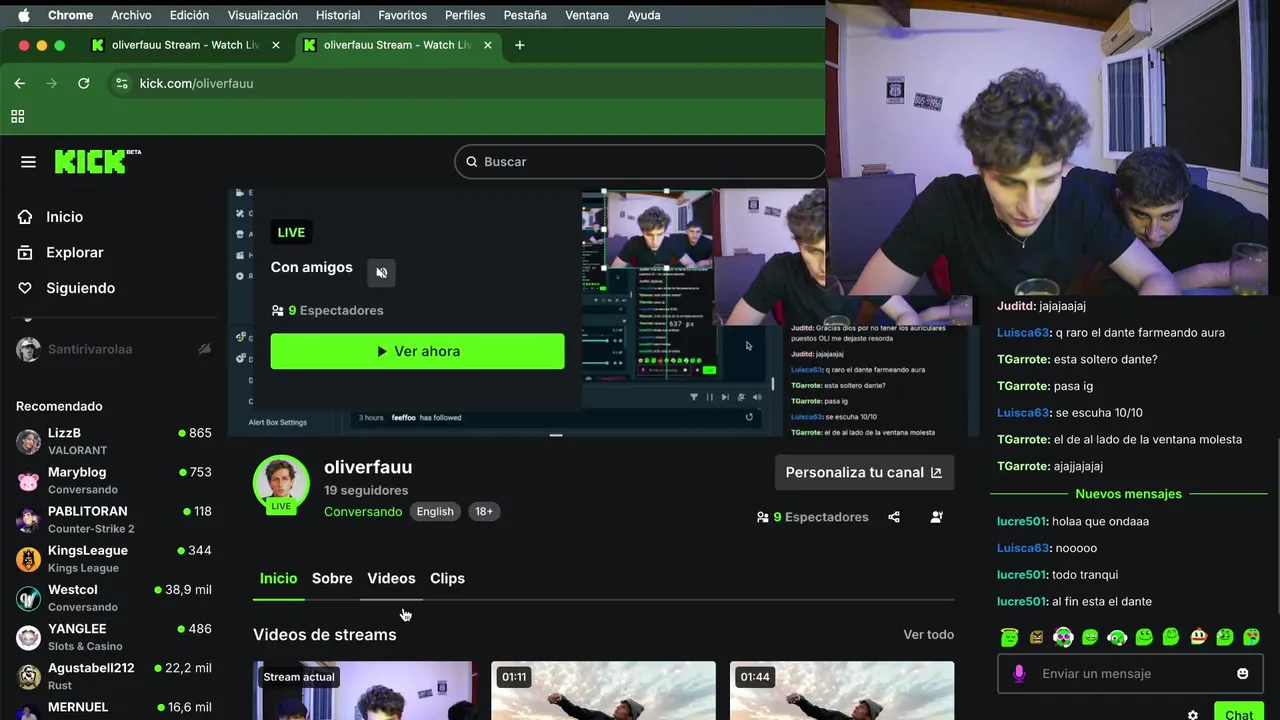Screen dimensions: 1280x720
Task: Click the 18+ tag
Action: (484, 512)
